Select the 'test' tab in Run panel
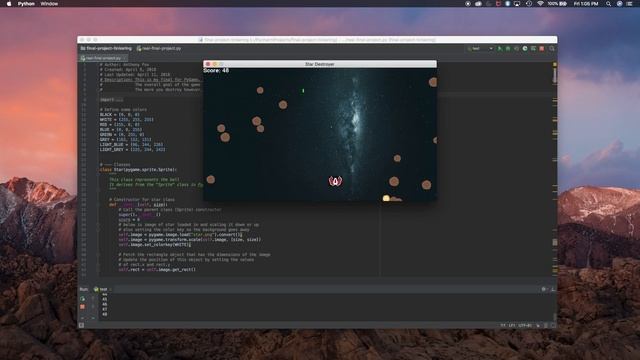 (101, 289)
